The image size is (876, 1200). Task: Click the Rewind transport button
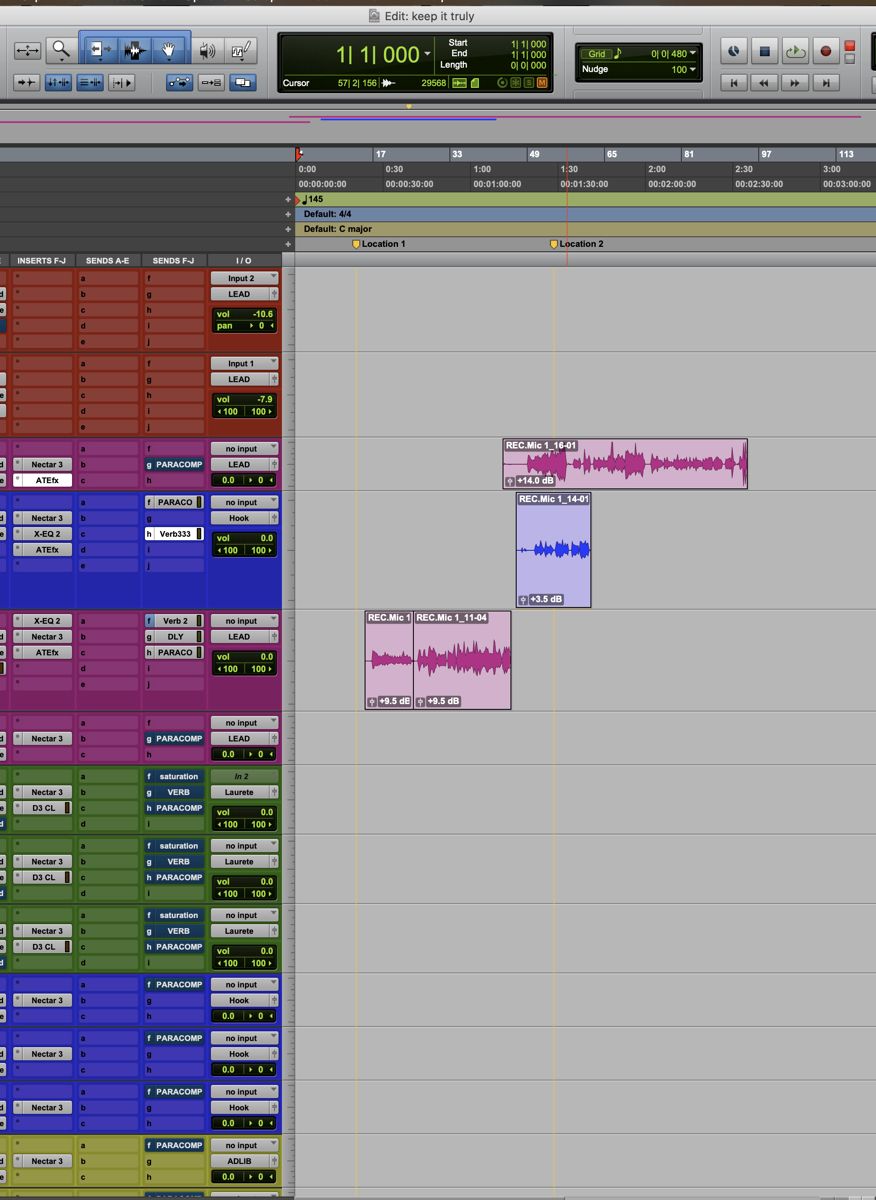(765, 83)
